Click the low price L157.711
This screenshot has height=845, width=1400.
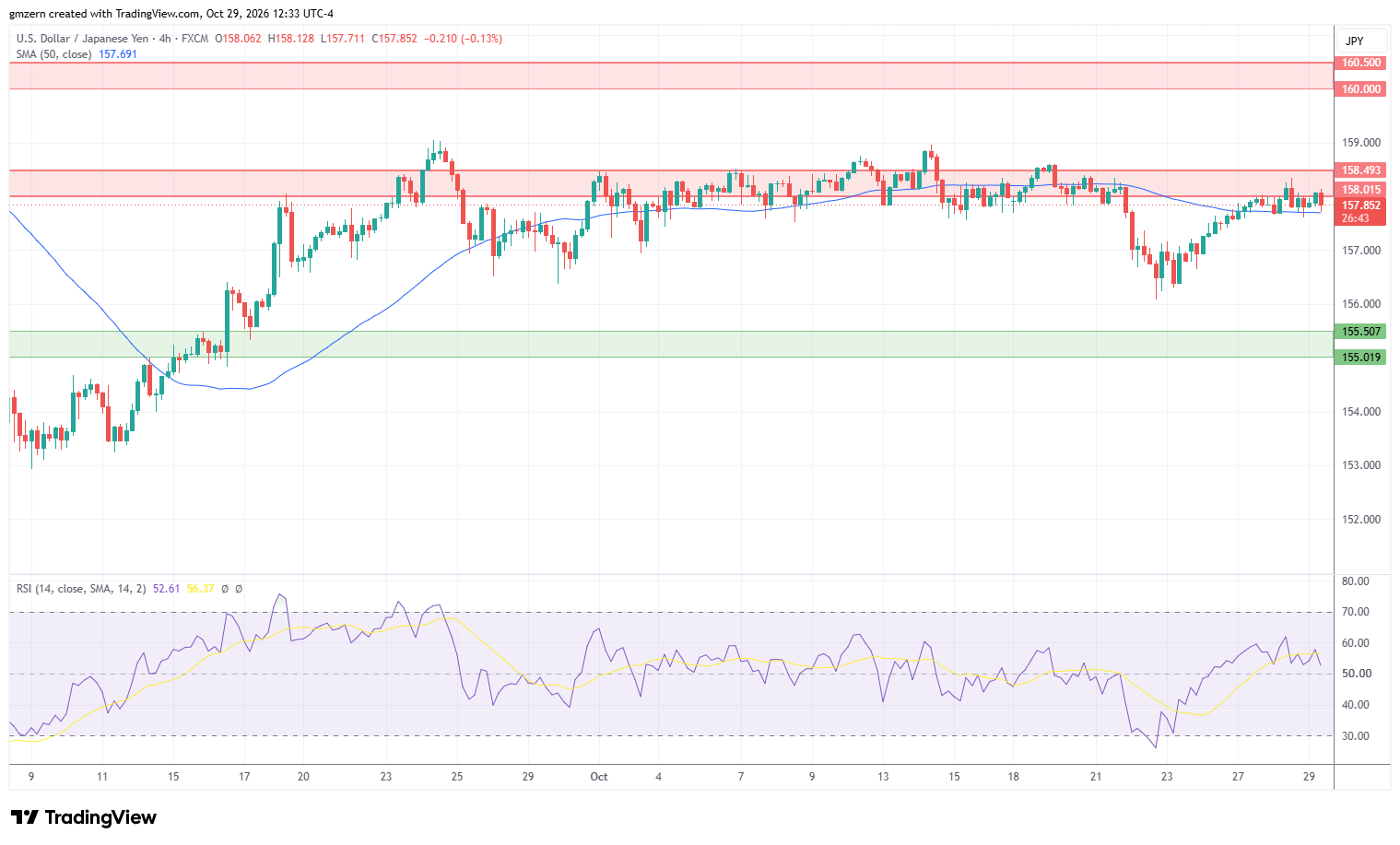(x=343, y=39)
